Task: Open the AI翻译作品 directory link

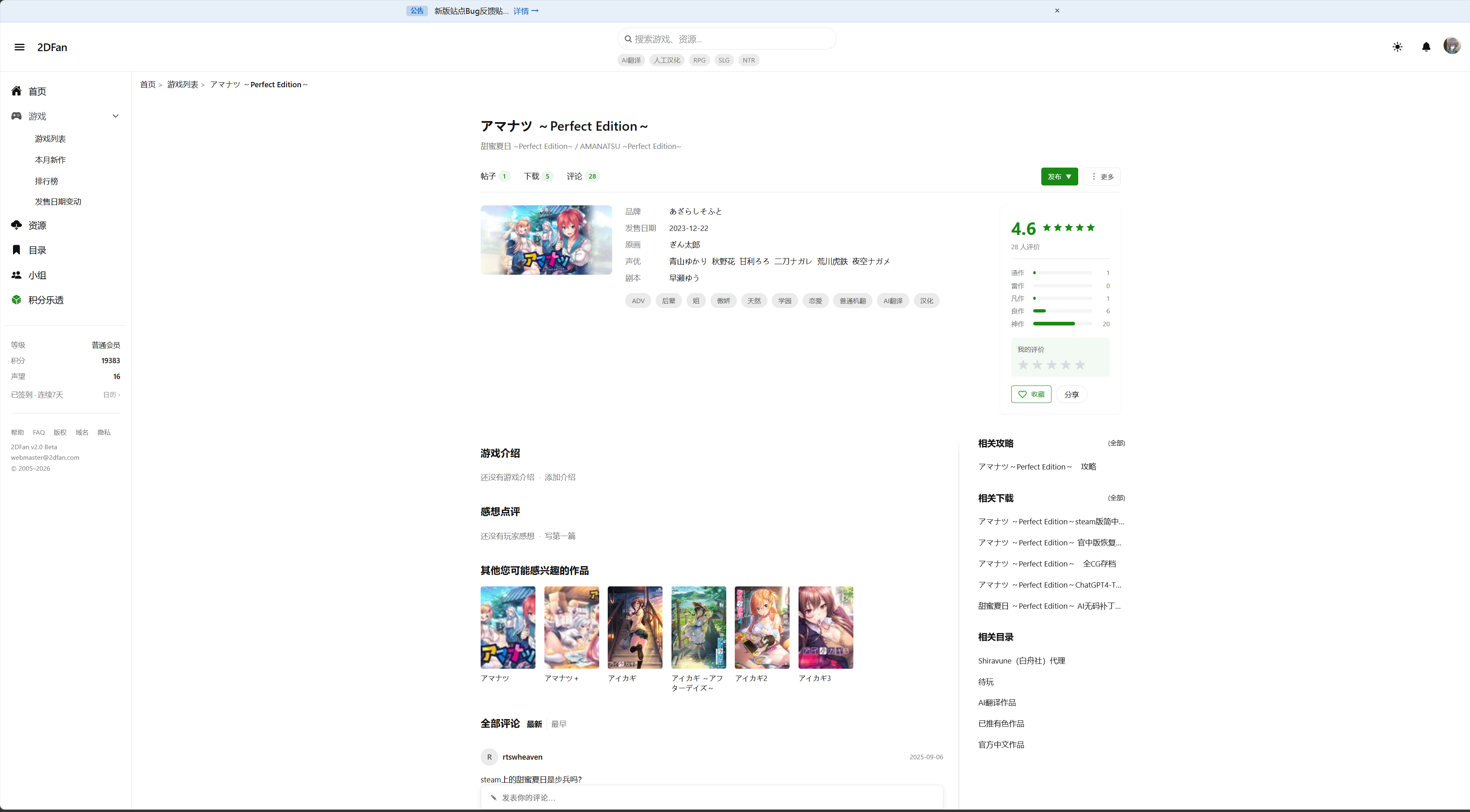Action: click(997, 703)
